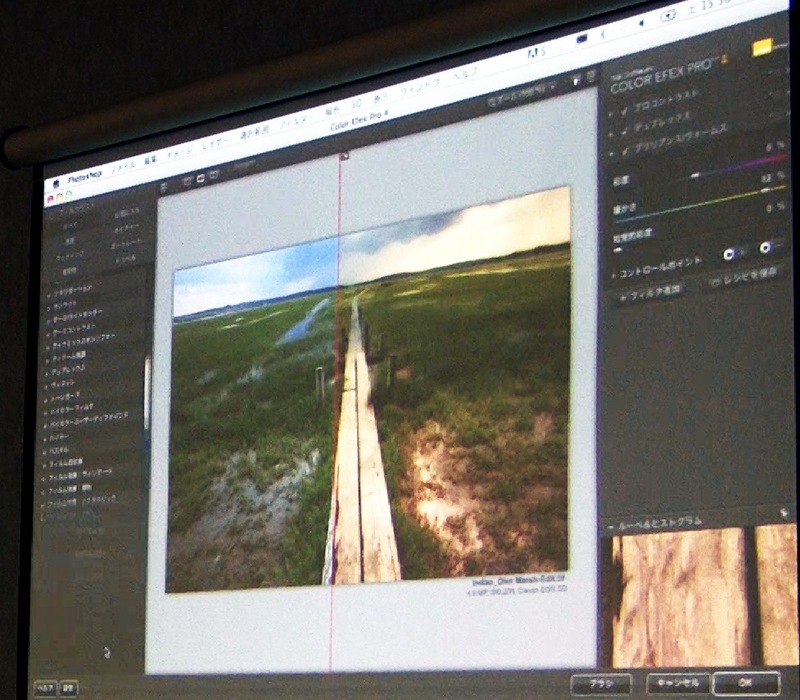Uncheck the プロコントラスト filter checkbox
The height and width of the screenshot is (700, 800).
coord(625,111)
